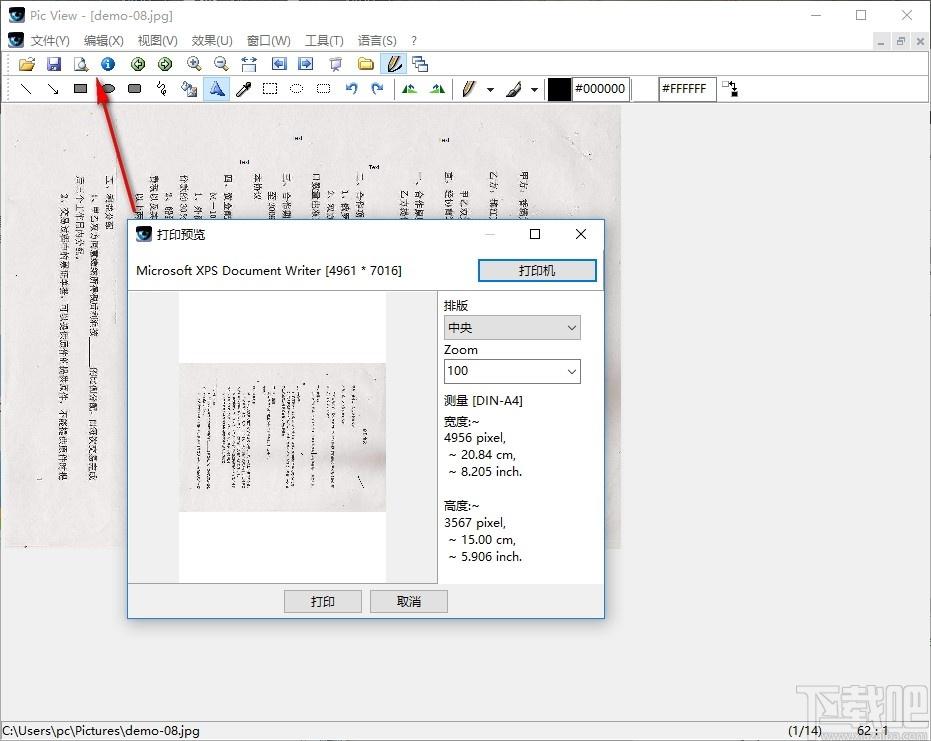Select the Freehand curve tool
The image size is (931, 741).
[162, 89]
